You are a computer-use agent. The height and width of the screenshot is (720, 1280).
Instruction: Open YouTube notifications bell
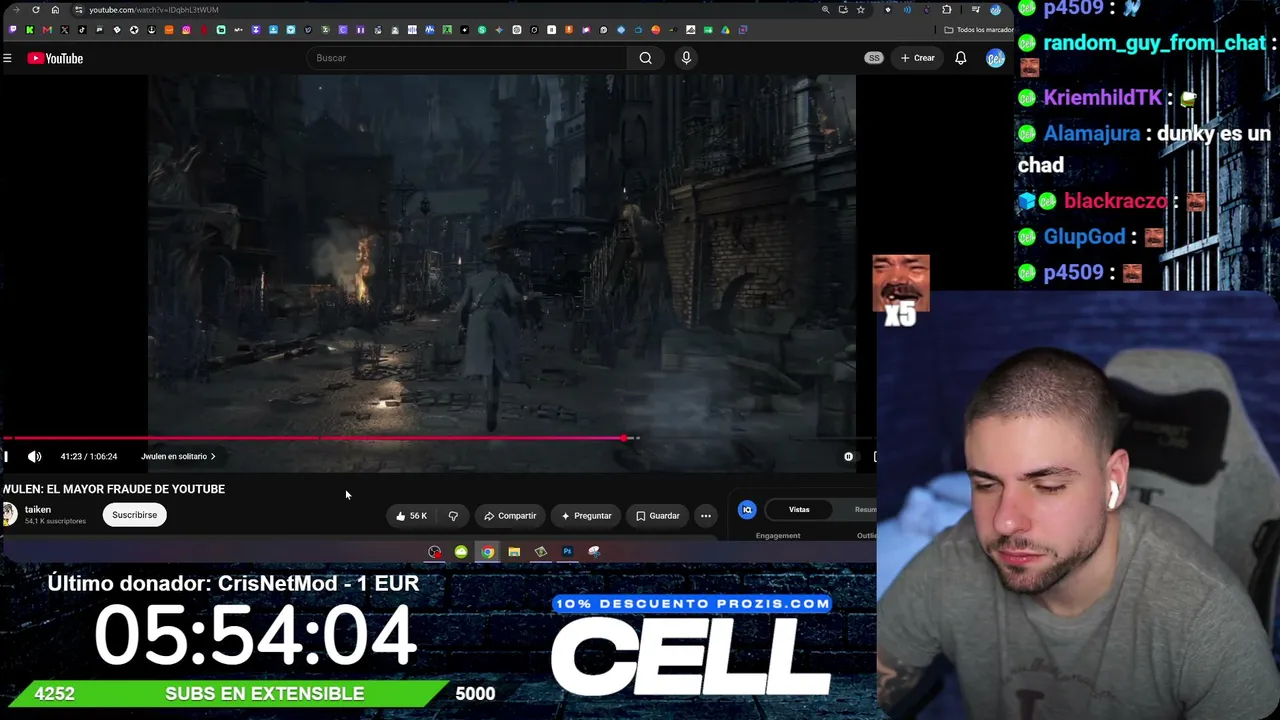(x=960, y=58)
